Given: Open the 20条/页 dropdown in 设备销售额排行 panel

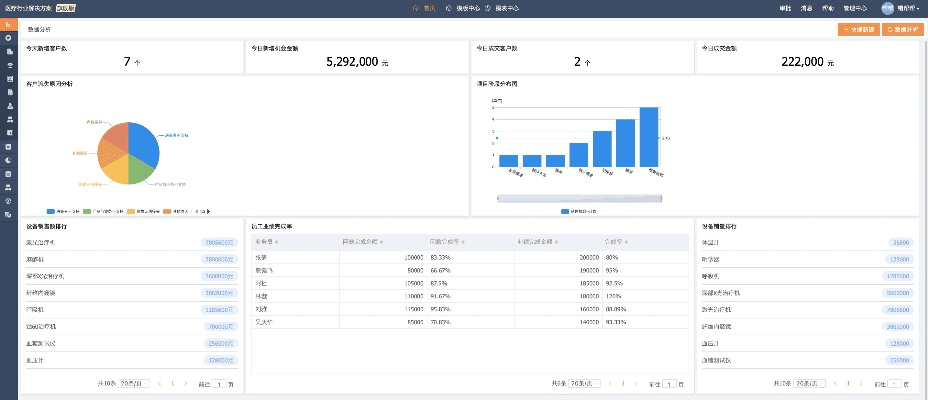Looking at the screenshot, I should [x=135, y=383].
